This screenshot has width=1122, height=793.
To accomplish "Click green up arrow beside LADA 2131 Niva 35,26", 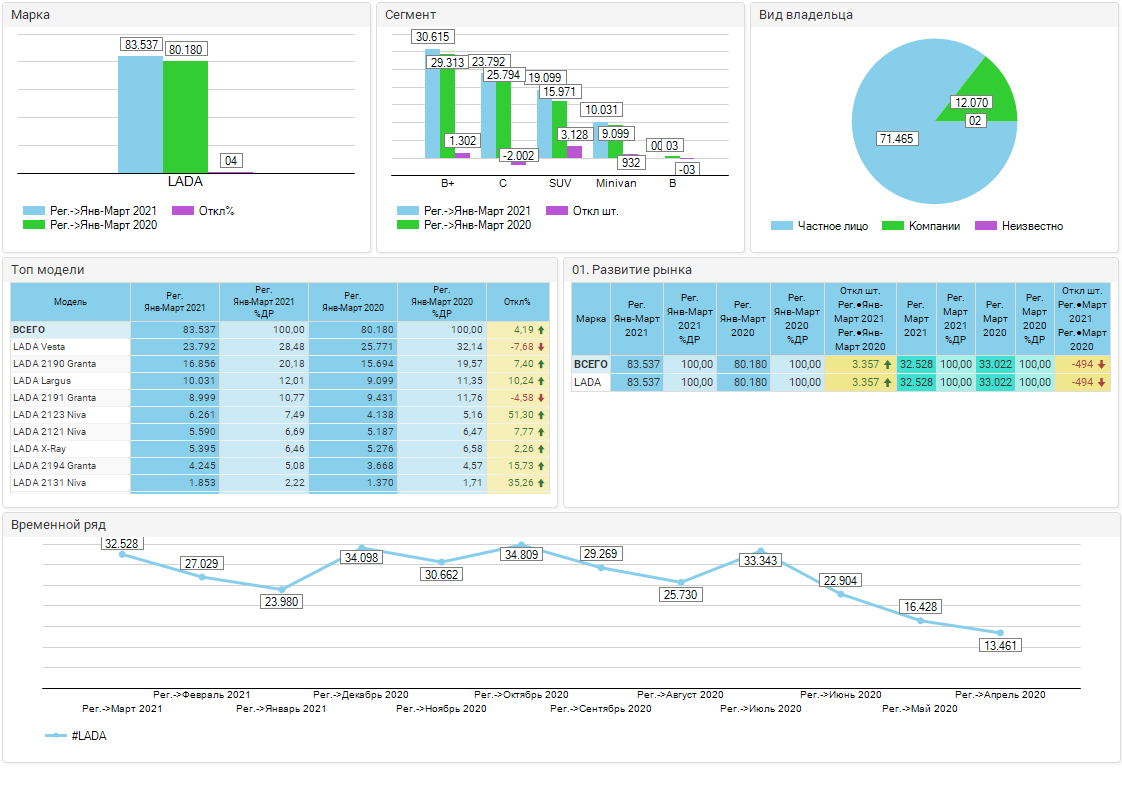I will point(541,483).
